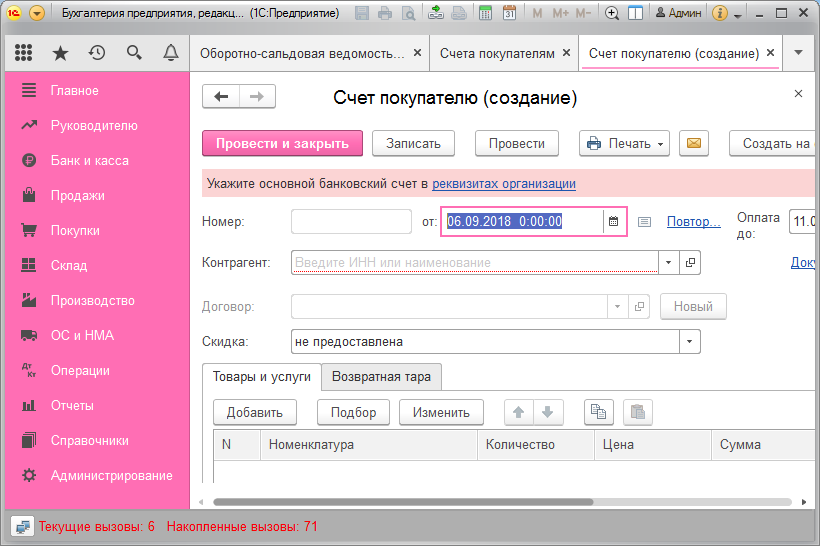Viewport: 820px width, 546px height.
Task: Open the History clock icon
Action: pos(97,53)
